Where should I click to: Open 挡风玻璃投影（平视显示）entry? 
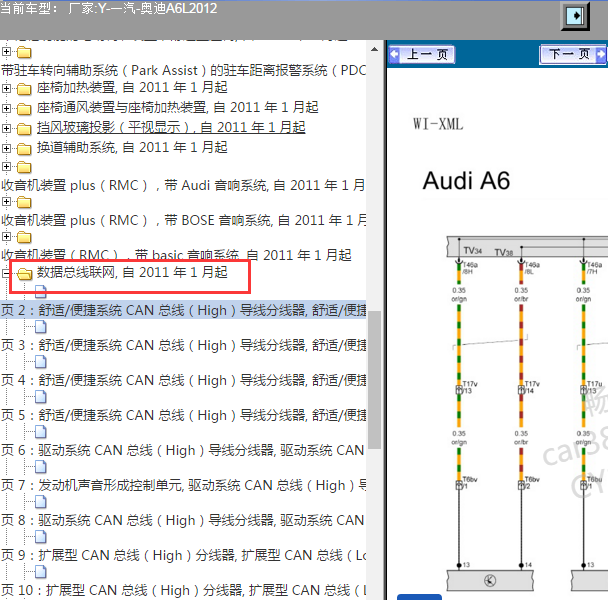(x=171, y=128)
